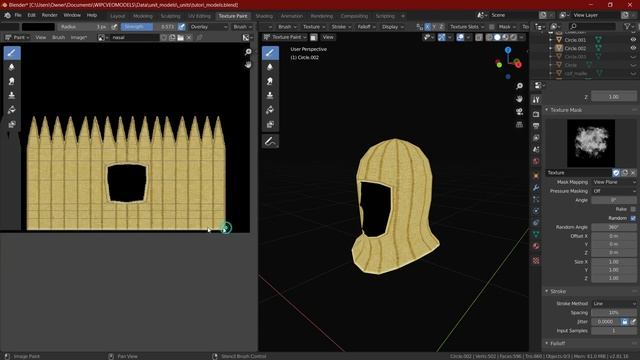The width and height of the screenshot is (640, 360).
Task: Select the Smear tool in 3D viewport
Action: click(270, 82)
